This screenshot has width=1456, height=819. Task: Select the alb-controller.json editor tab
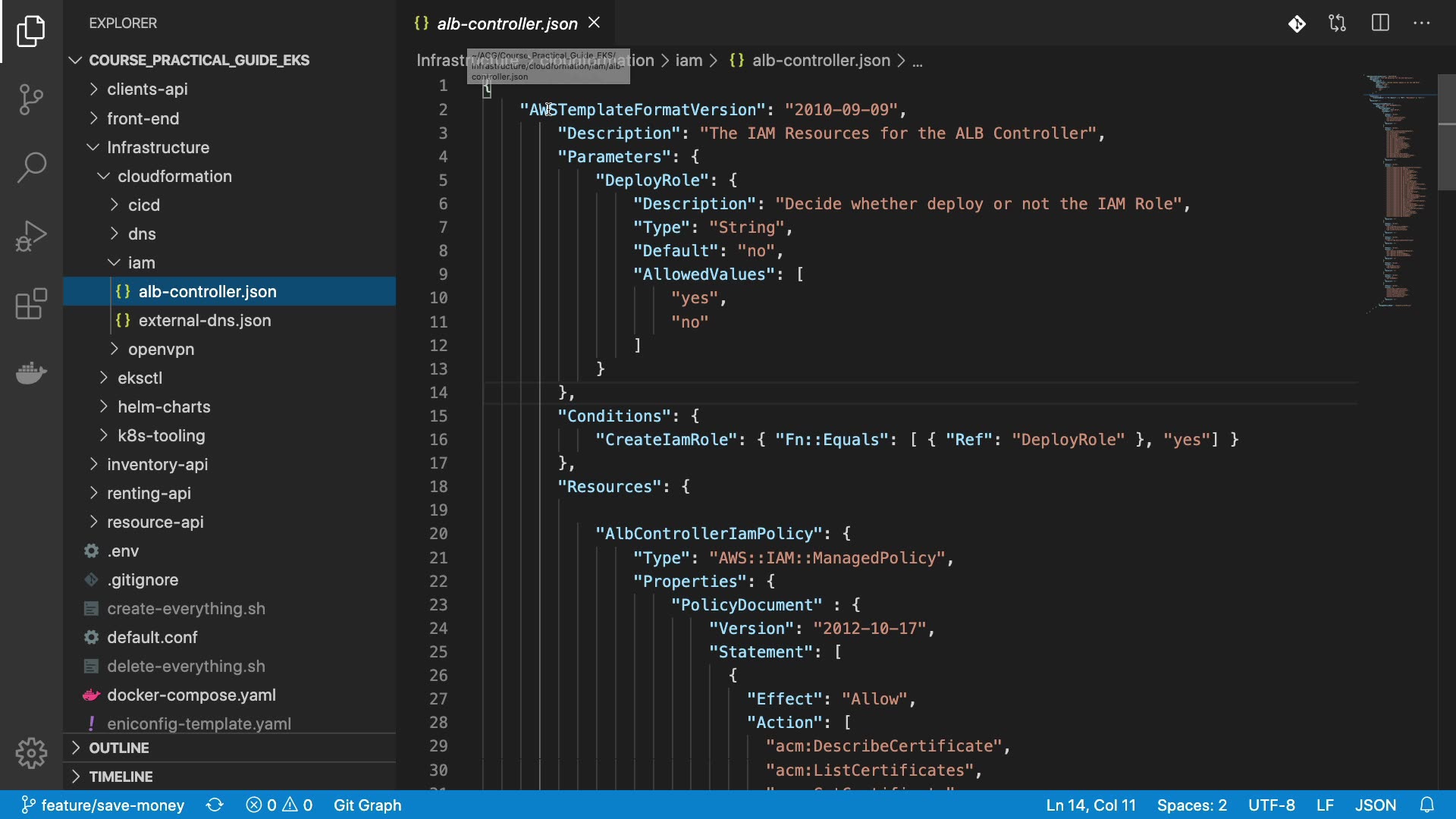[507, 24]
